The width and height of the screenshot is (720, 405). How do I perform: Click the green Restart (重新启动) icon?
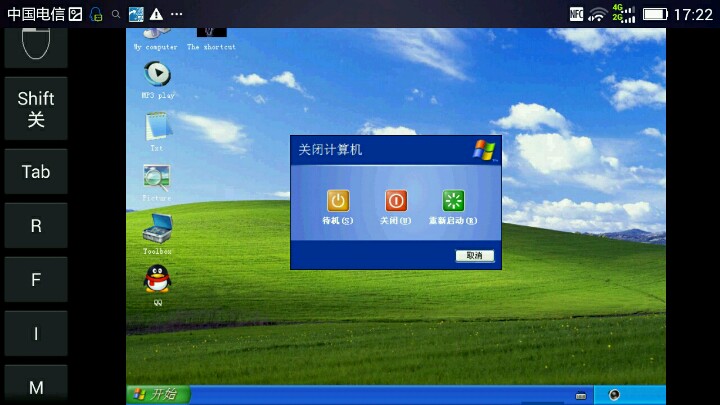[453, 201]
